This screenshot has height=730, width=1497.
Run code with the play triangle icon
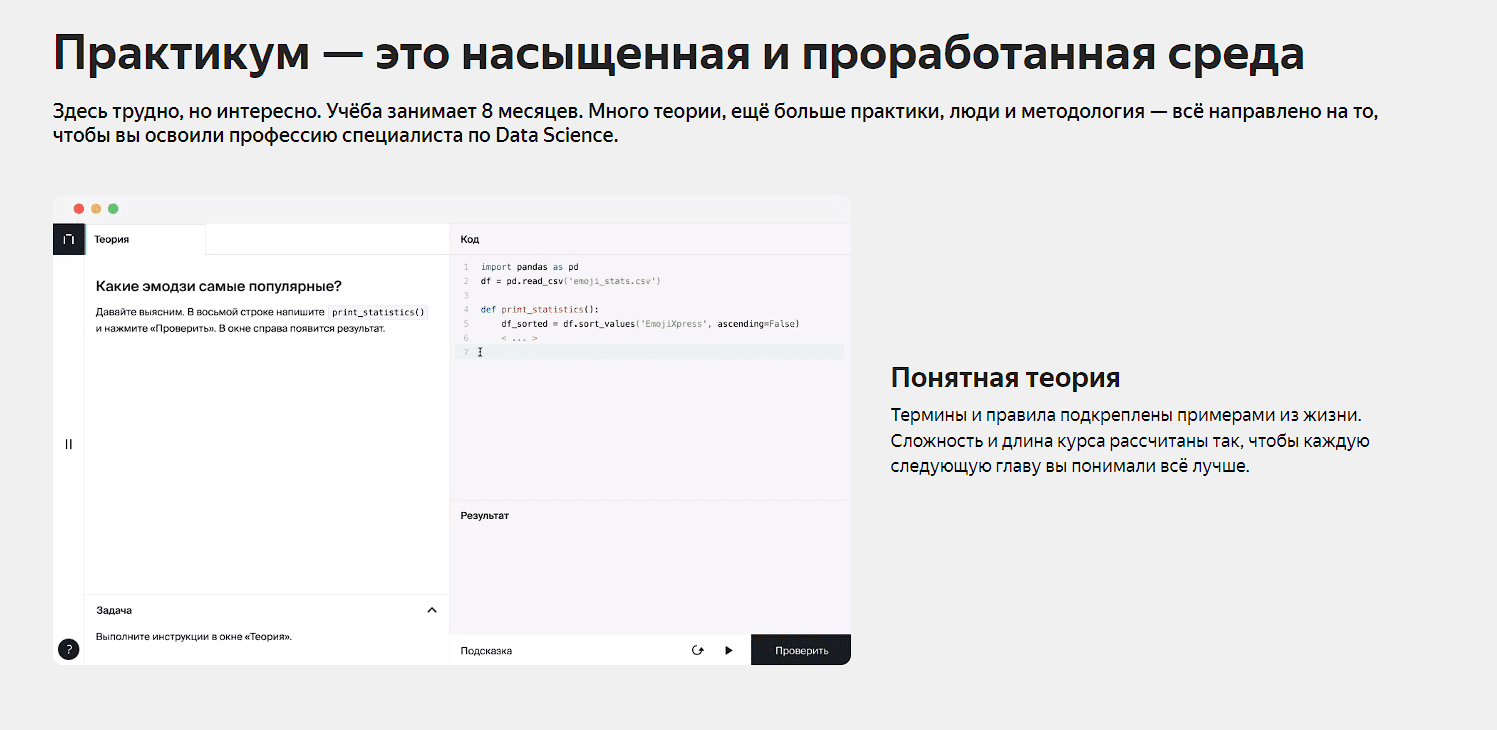pyautogui.click(x=728, y=651)
